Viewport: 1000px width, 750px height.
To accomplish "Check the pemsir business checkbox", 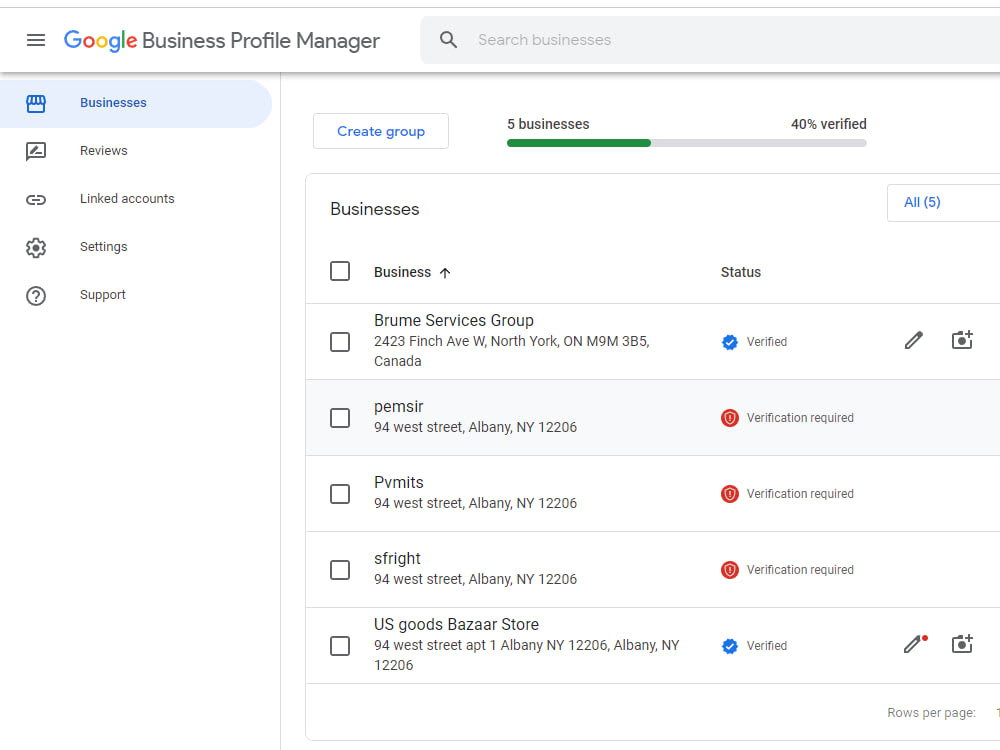I will (x=340, y=418).
